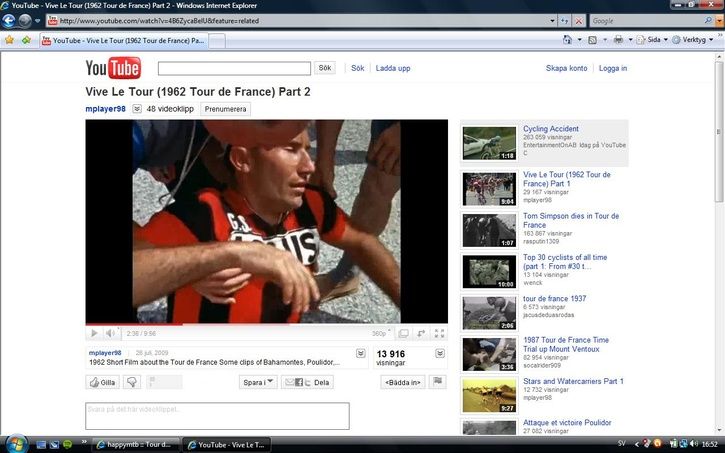Screen dimensions: 725x453
Task: Change video quality from 360p
Action: [381, 333]
